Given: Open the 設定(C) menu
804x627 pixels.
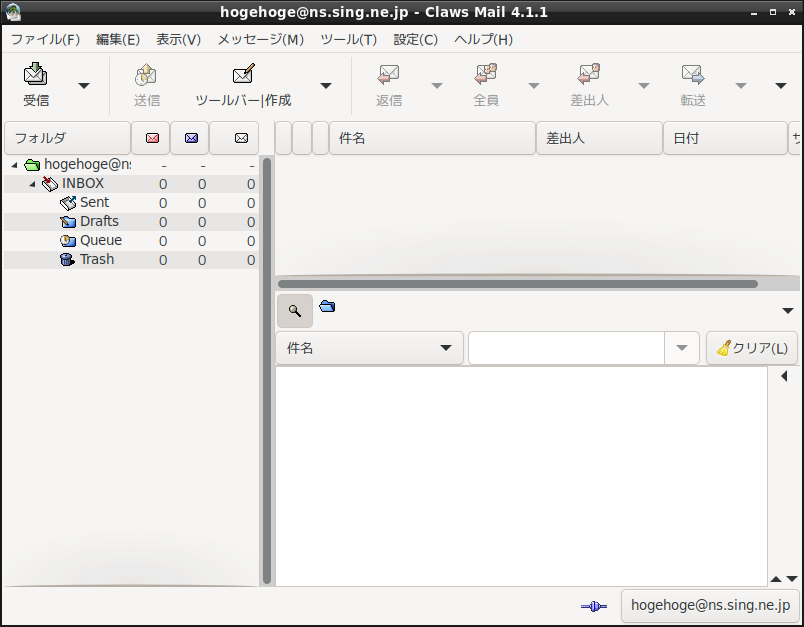Looking at the screenshot, I should click(x=415, y=39).
